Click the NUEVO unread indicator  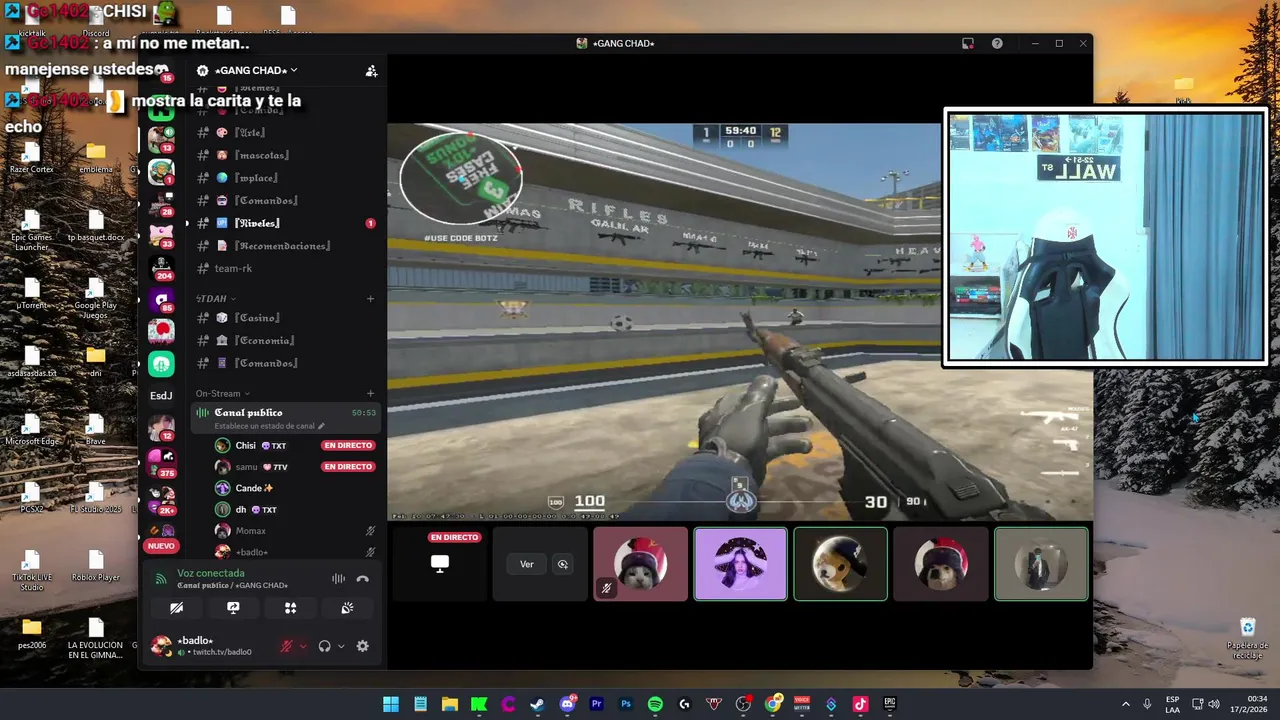click(x=161, y=546)
